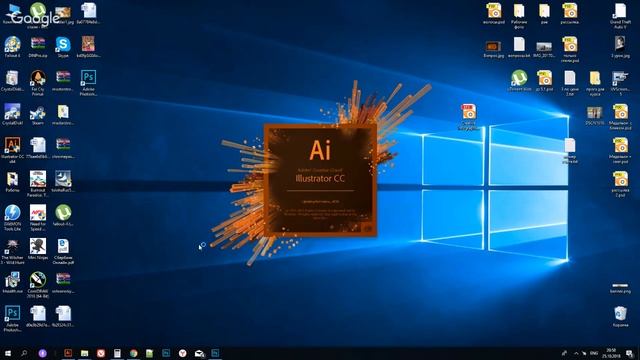The width and height of the screenshot is (640, 360).
Task: Select Adobe Photoshop shortcut beside Far Cry Primal
Action: (88, 82)
